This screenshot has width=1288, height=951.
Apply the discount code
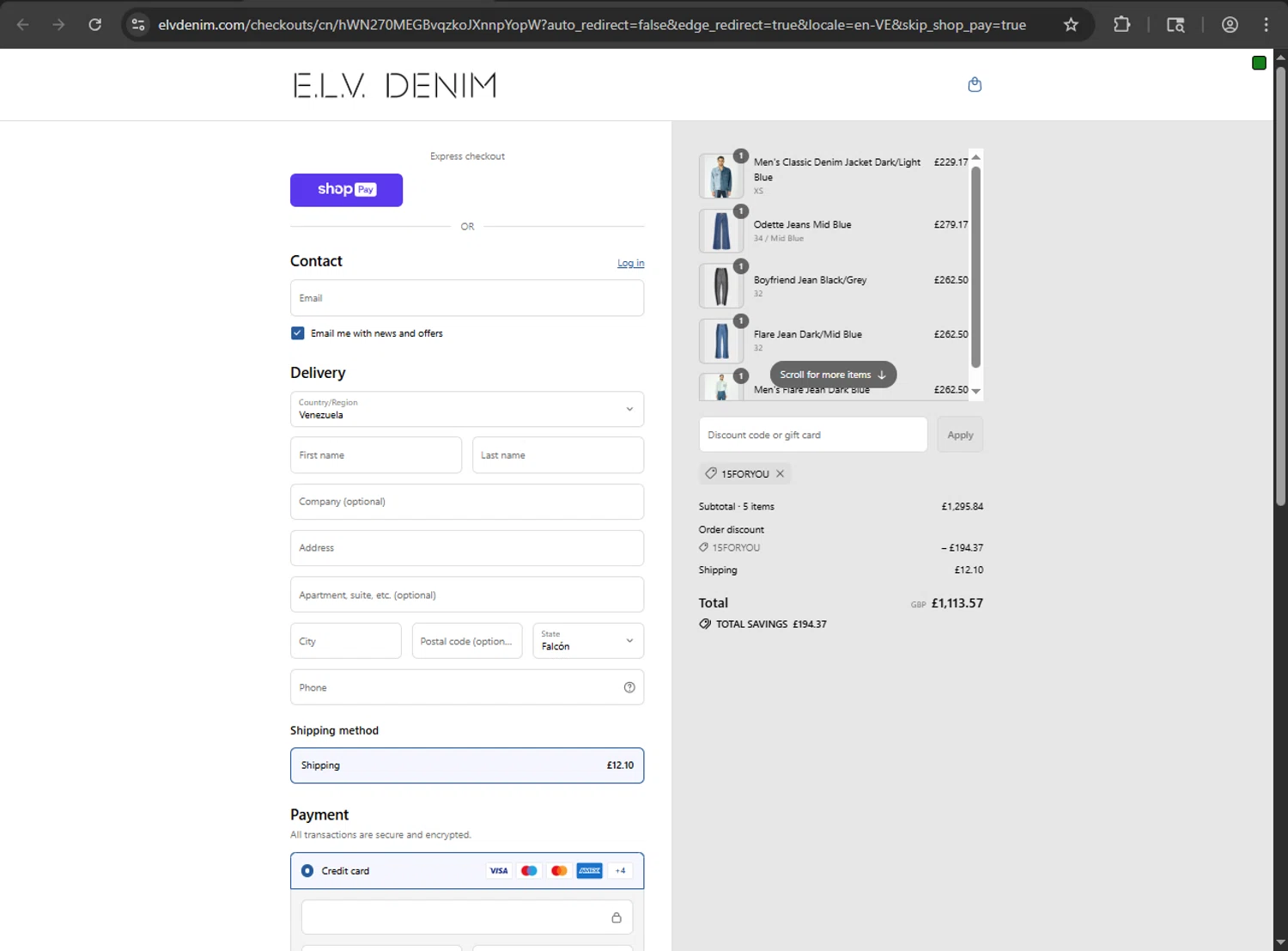click(960, 435)
